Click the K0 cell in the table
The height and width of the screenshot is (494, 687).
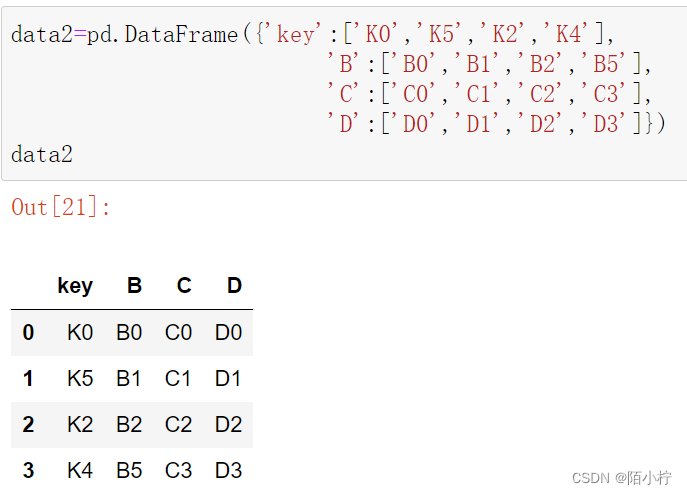80,333
